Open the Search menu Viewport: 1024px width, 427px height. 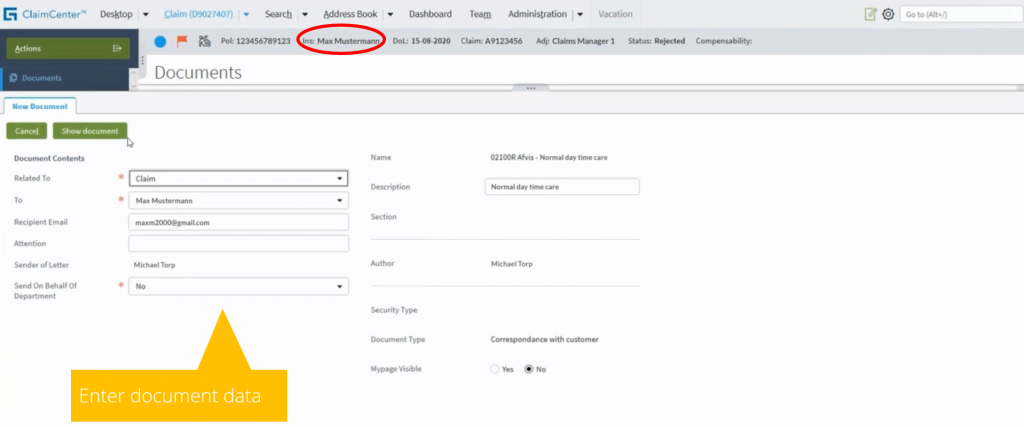click(278, 14)
